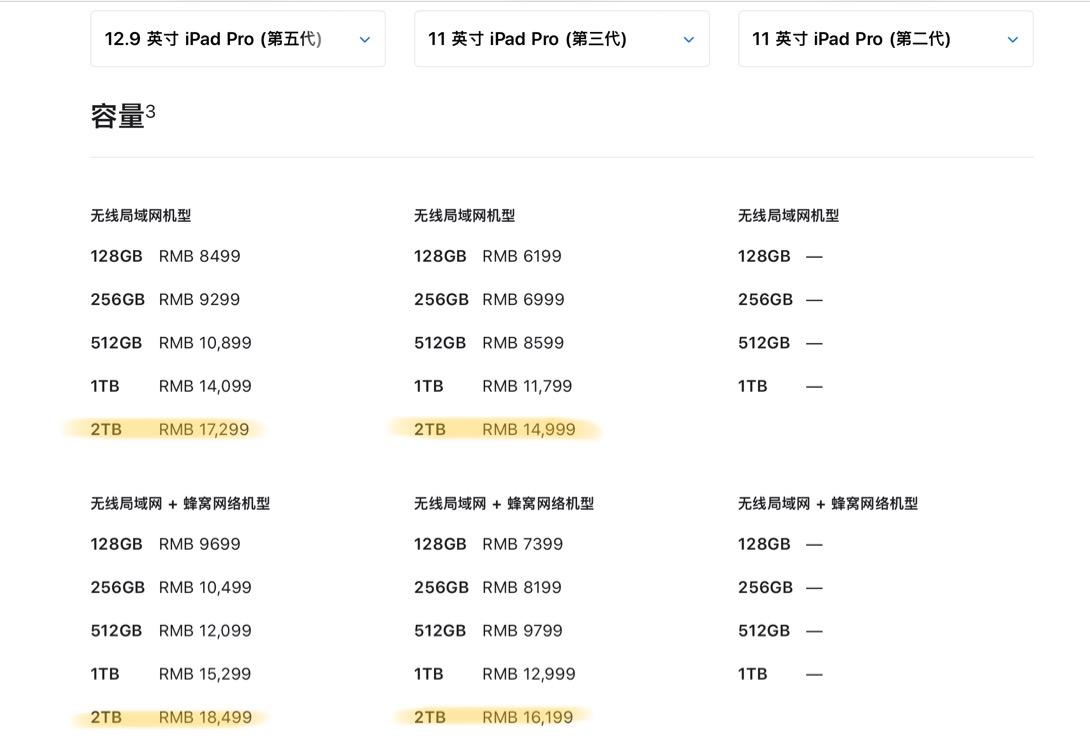Open the 11 英寸 iPad Pro (第三代) model dropdown
The width and height of the screenshot is (1090, 745).
click(562, 39)
